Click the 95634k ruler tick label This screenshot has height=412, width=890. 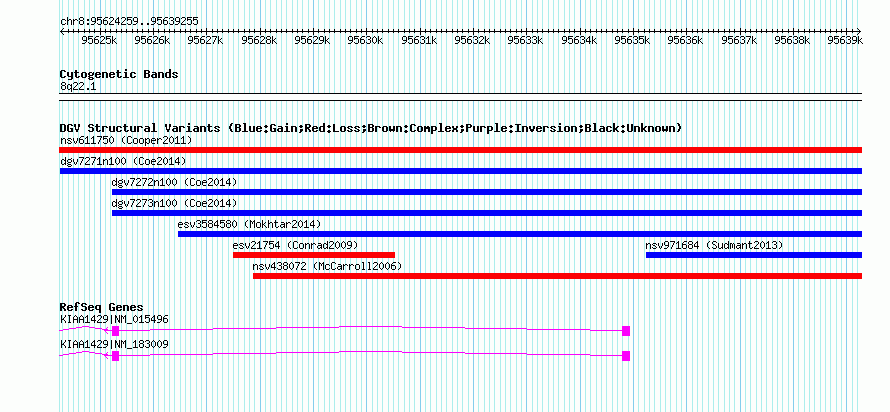tap(579, 40)
